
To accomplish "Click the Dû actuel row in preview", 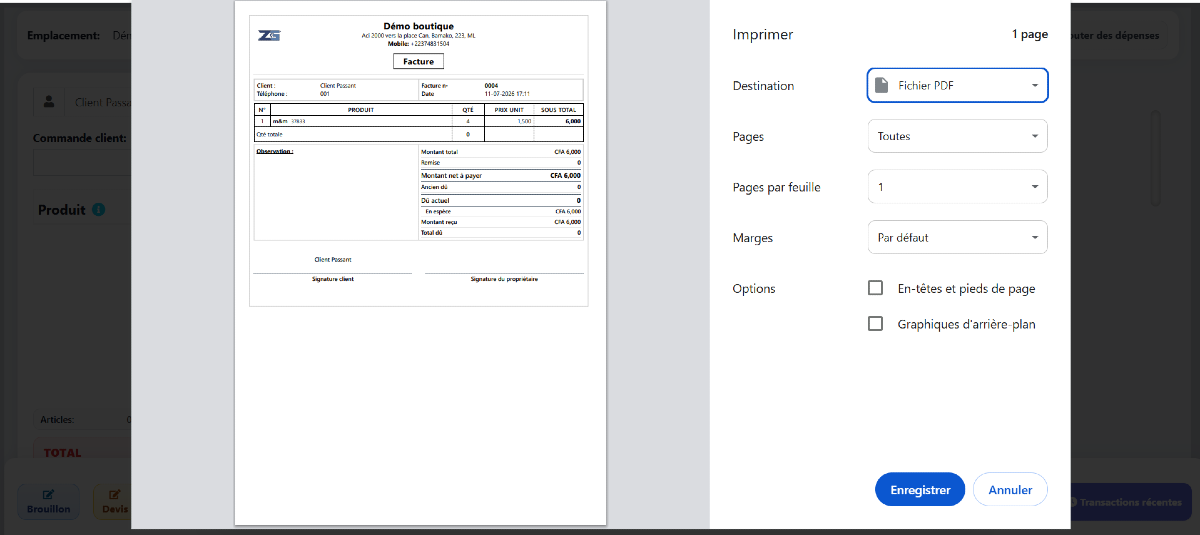I will click(x=500, y=200).
